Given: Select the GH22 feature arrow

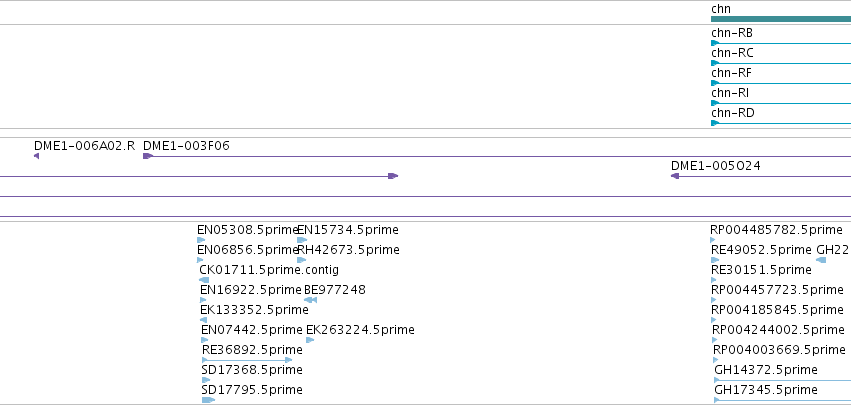Looking at the screenshot, I should 821,260.
